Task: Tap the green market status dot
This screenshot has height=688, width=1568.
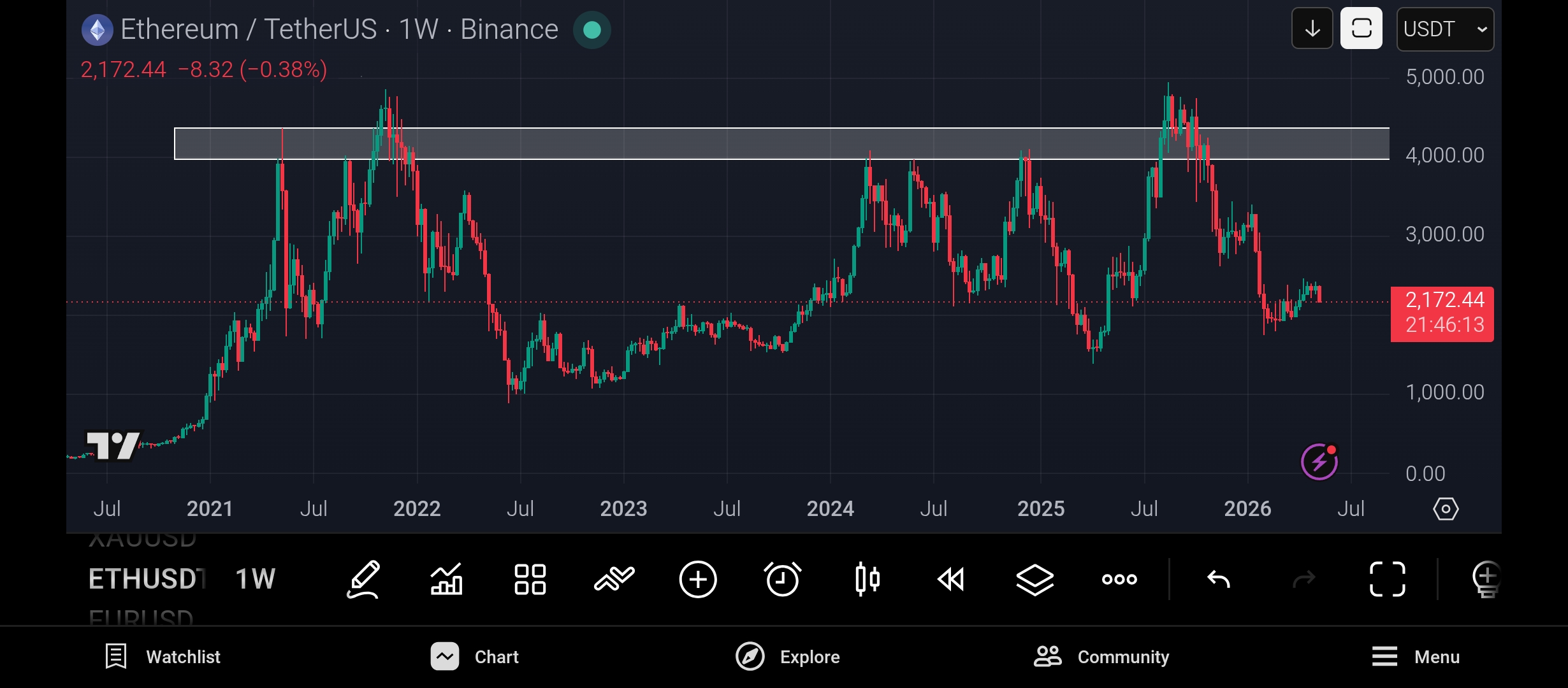Action: point(592,30)
